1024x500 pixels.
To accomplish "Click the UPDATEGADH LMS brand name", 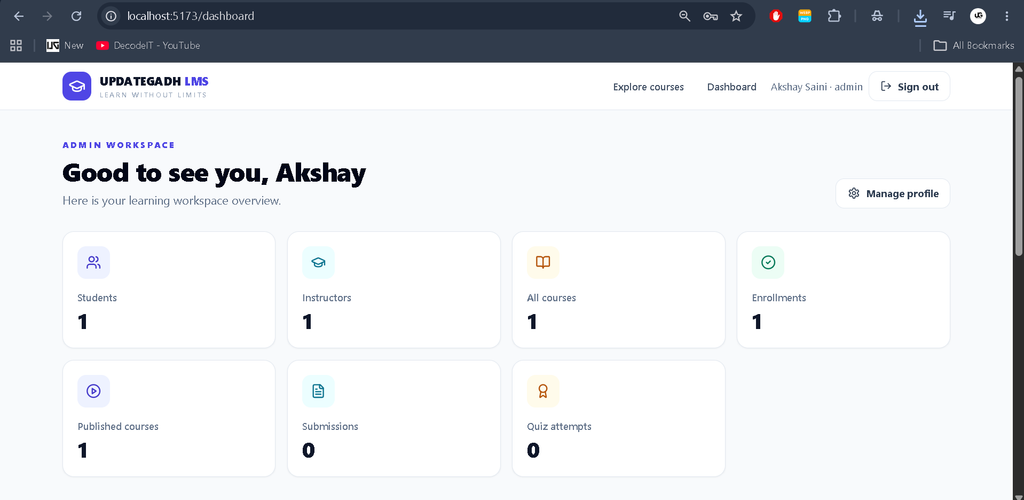I will [x=154, y=82].
